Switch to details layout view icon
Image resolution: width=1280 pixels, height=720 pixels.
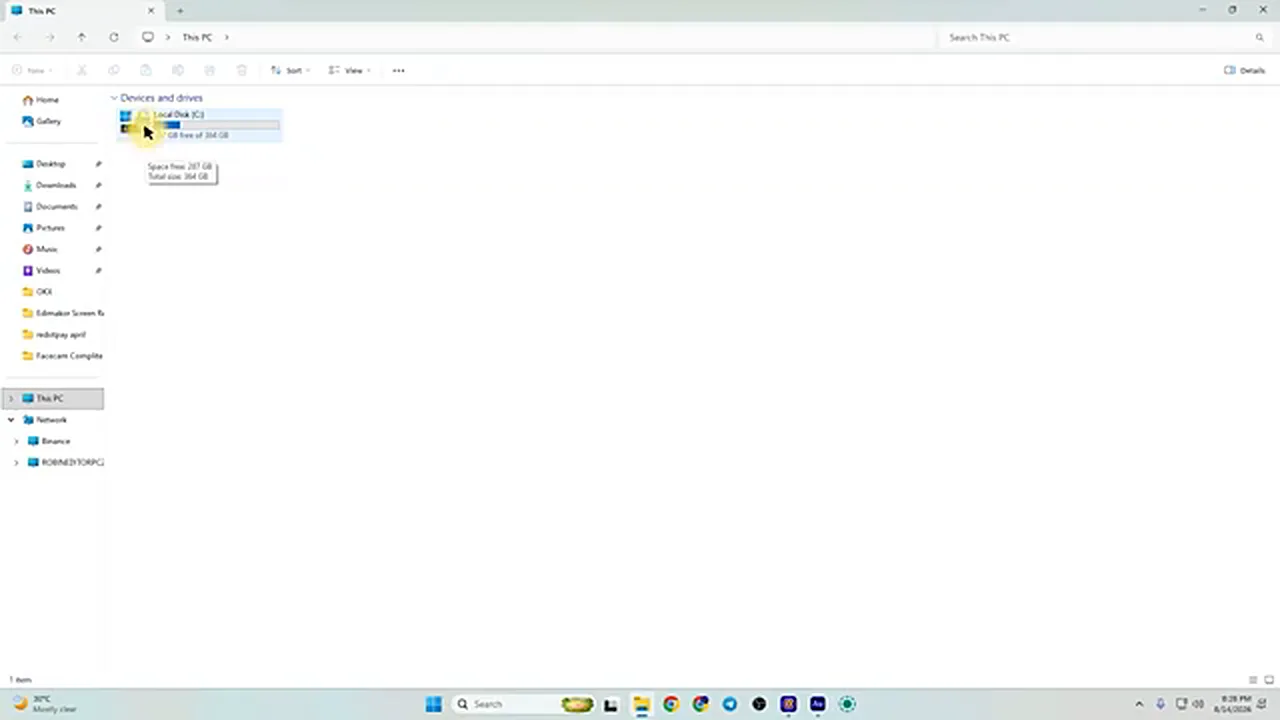pyautogui.click(x=1253, y=680)
